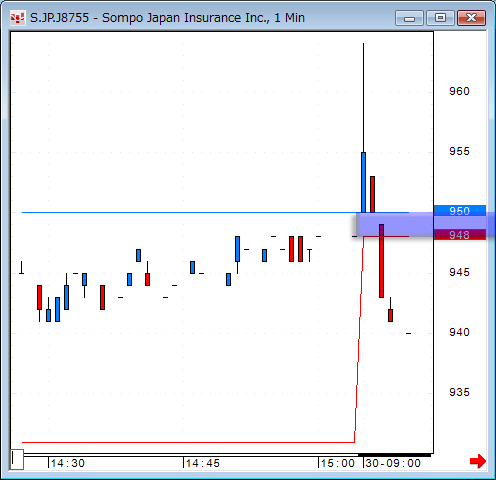The width and height of the screenshot is (496, 480).
Task: Click the 960 price scale label
Action: [459, 91]
